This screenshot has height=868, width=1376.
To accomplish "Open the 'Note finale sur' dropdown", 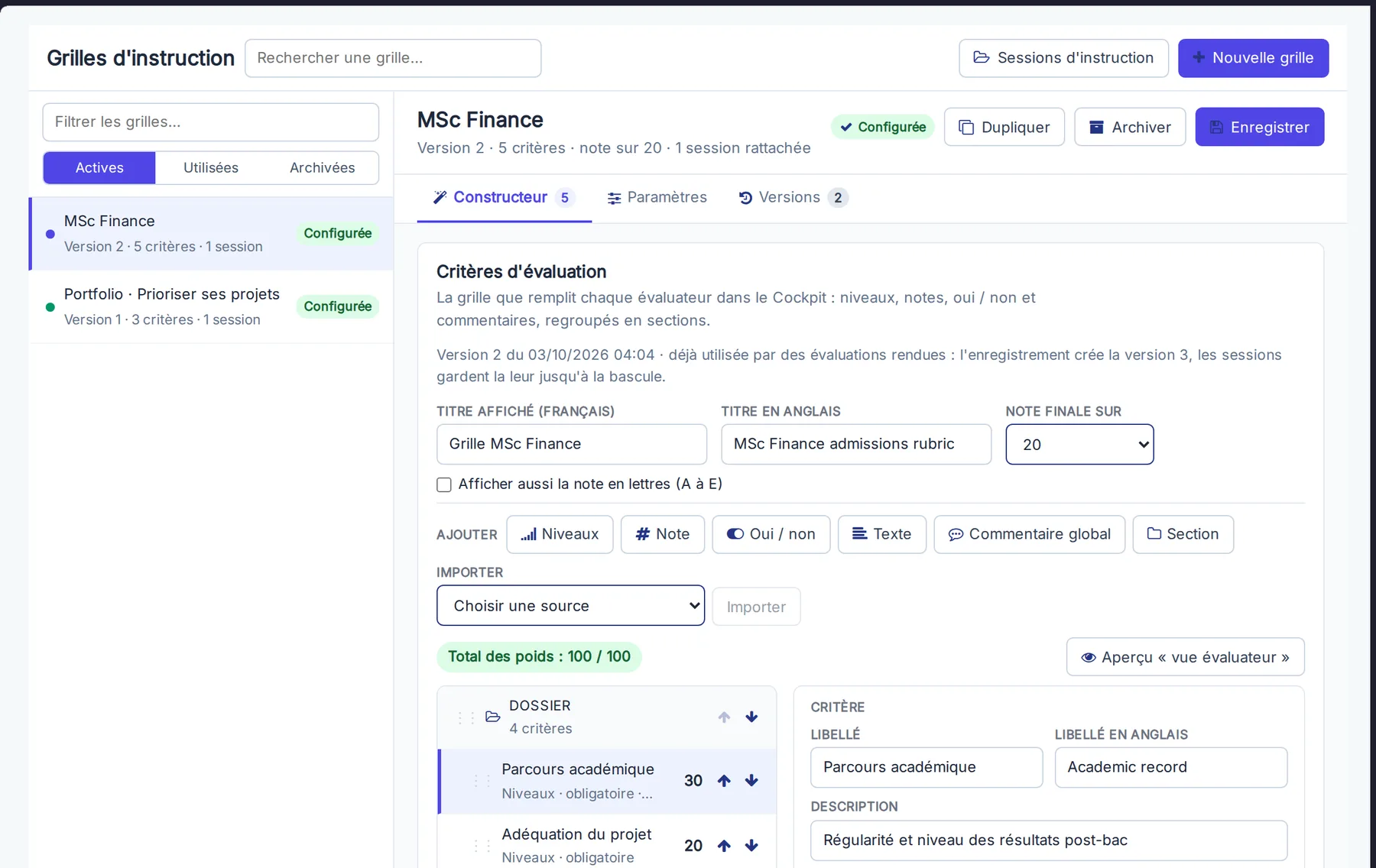I will point(1079,444).
